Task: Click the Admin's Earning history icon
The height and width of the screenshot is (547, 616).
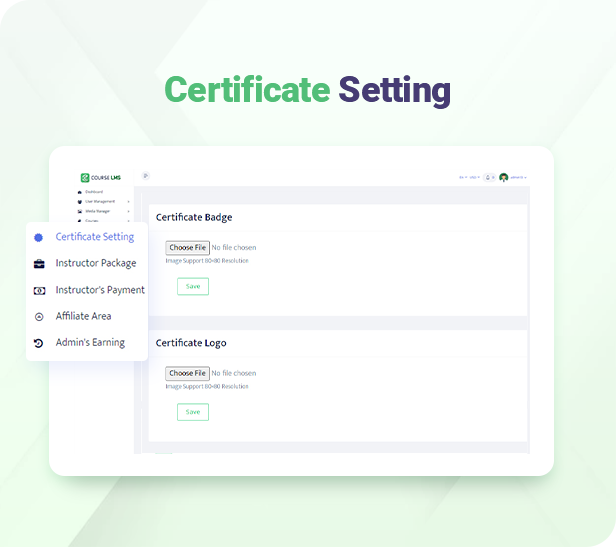Action: 39,343
